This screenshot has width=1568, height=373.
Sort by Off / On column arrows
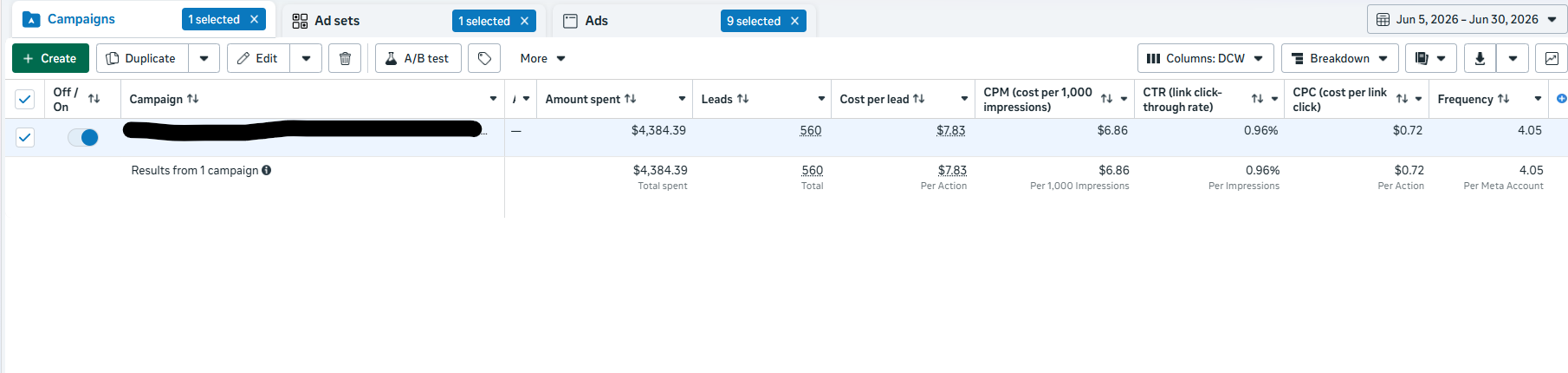(x=94, y=99)
